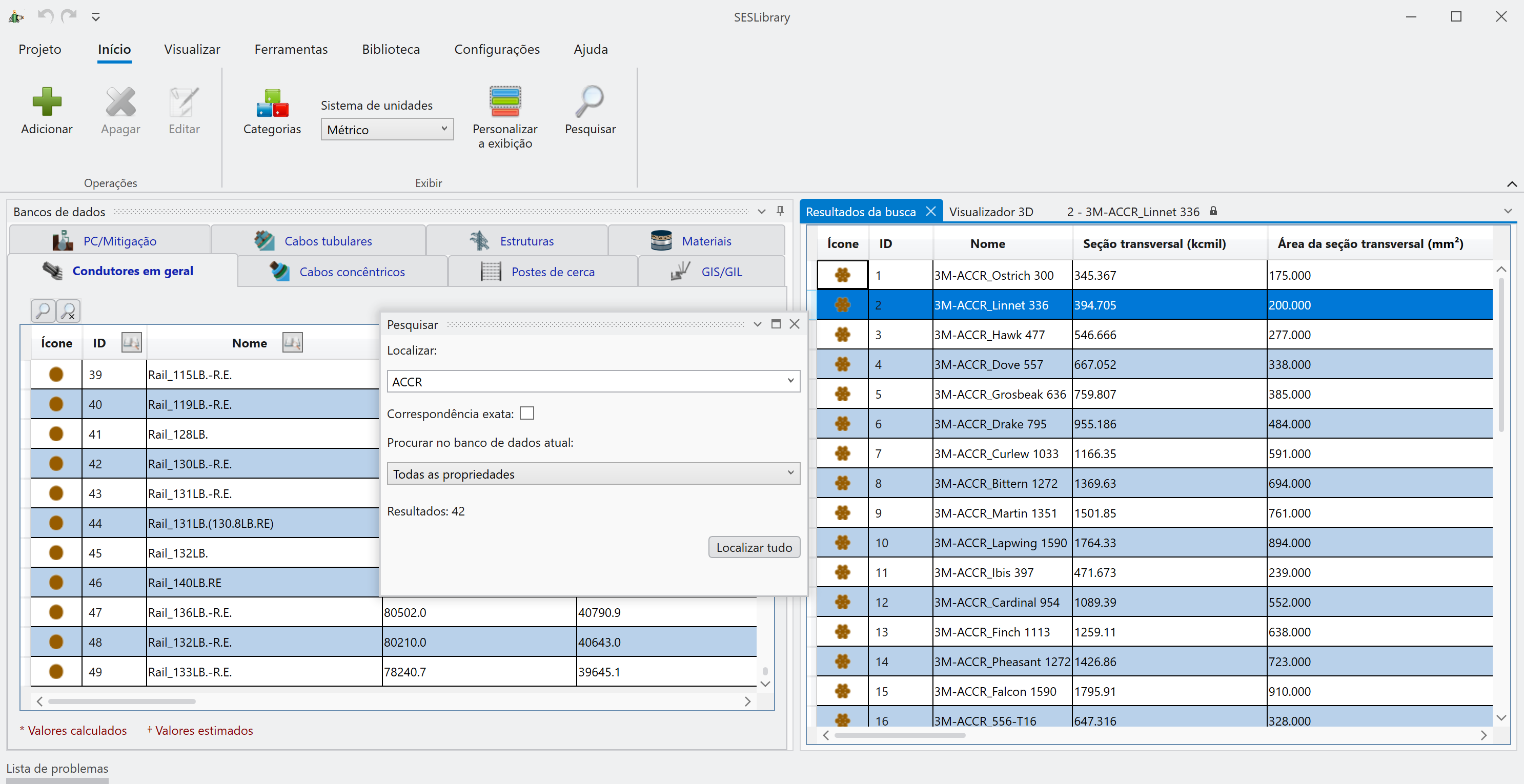Image resolution: width=1524 pixels, height=784 pixels.
Task: Click Personalizar a exibição icon
Action: pyautogui.click(x=504, y=101)
